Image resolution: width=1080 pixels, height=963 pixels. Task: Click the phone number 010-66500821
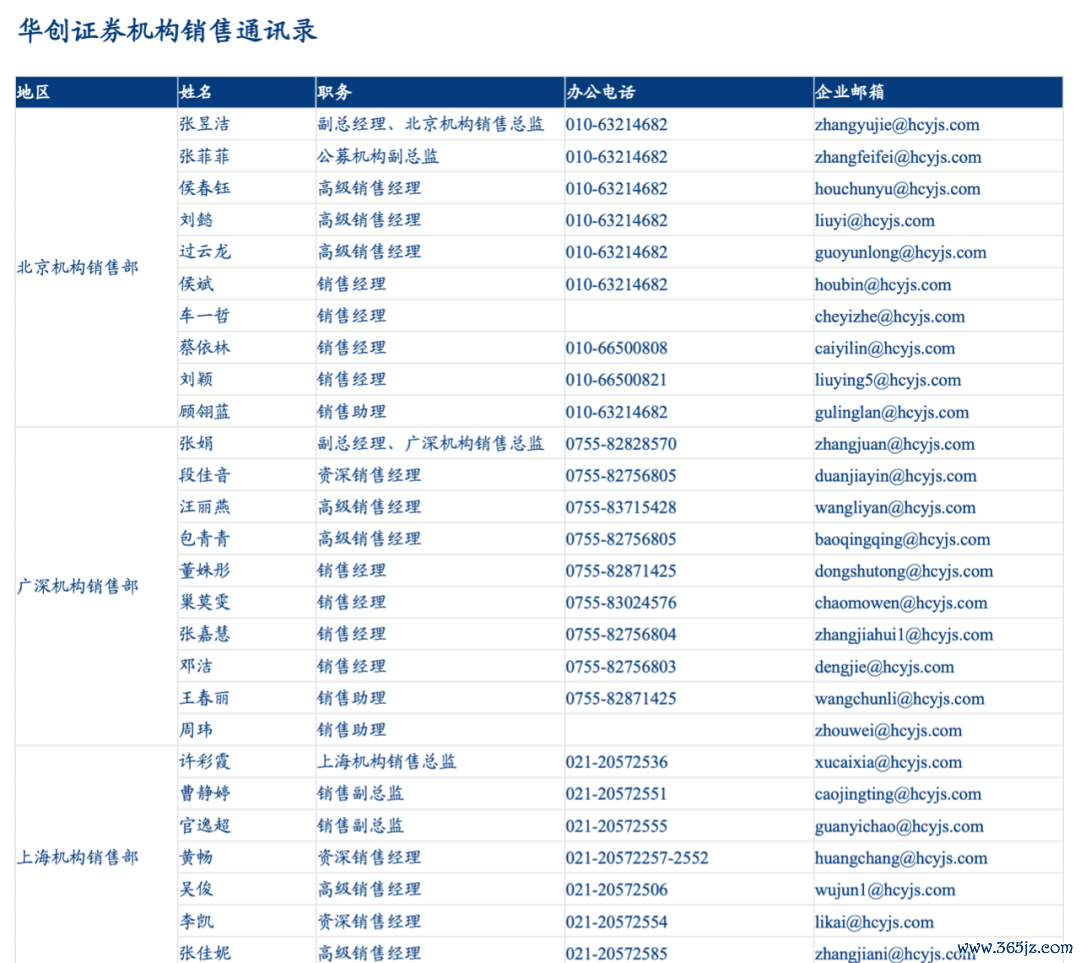click(x=616, y=380)
